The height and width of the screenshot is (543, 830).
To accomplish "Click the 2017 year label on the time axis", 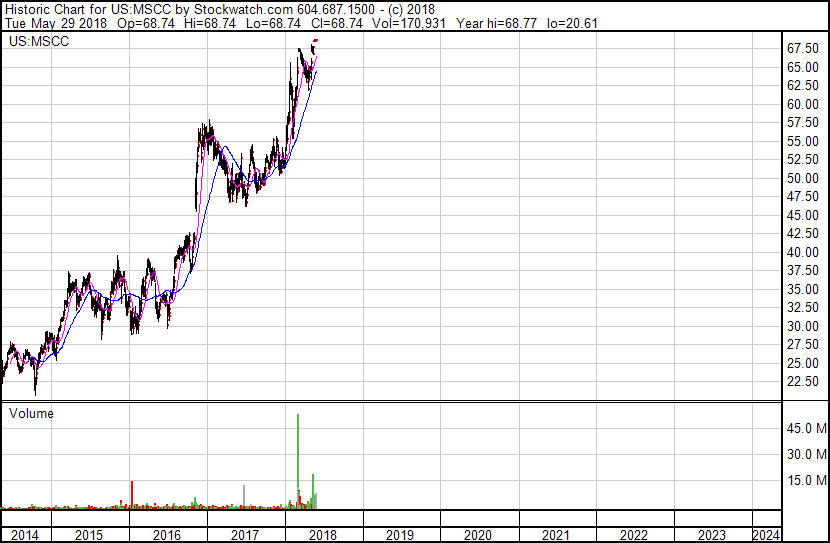I will [x=245, y=535].
